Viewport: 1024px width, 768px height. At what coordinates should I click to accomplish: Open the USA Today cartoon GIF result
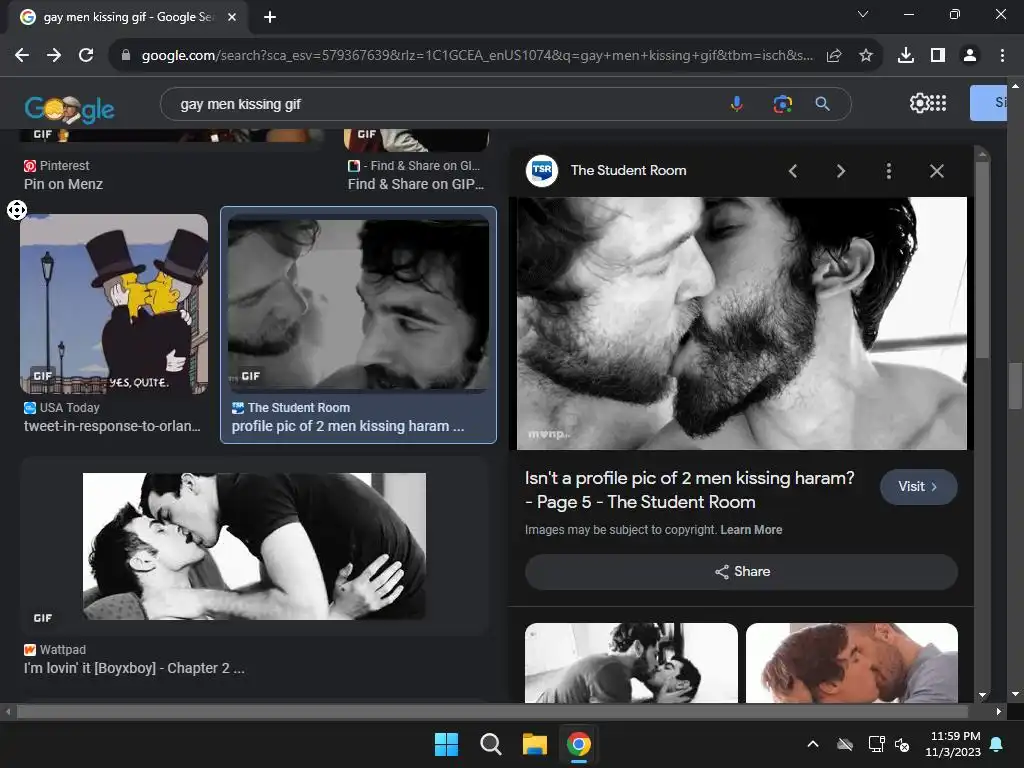(114, 304)
